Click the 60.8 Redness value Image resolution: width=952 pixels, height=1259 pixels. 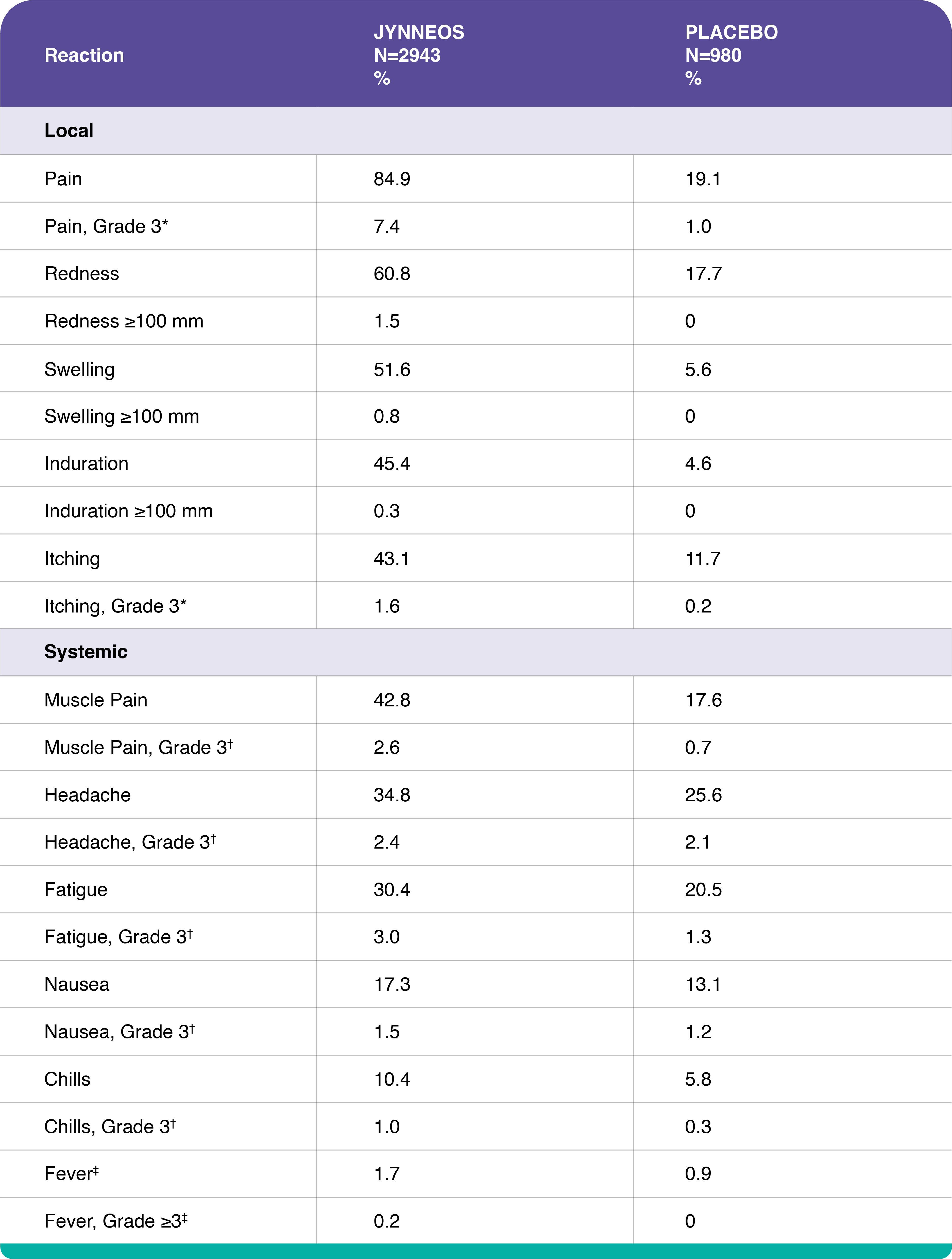point(392,274)
